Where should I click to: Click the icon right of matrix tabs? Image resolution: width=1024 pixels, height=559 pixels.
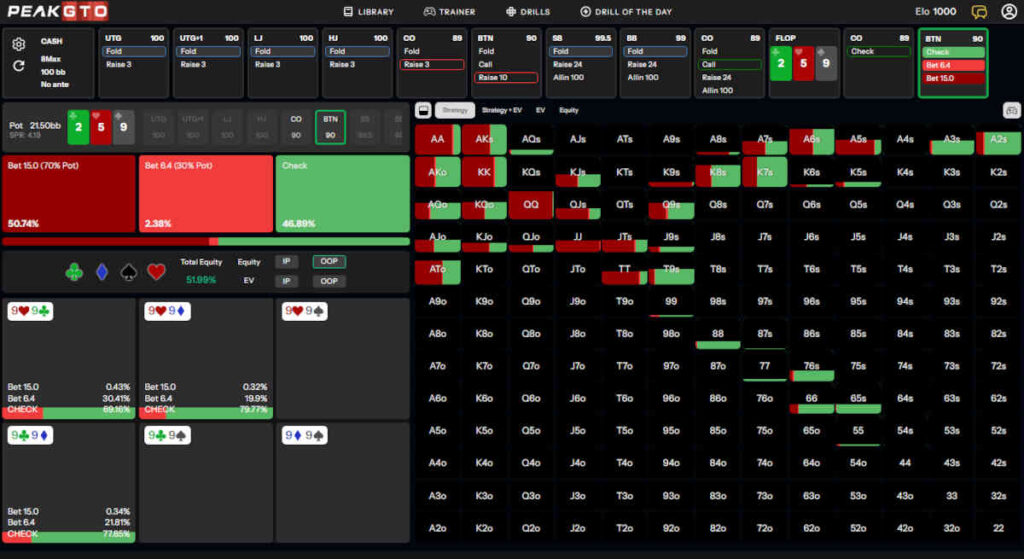pos(1011,110)
